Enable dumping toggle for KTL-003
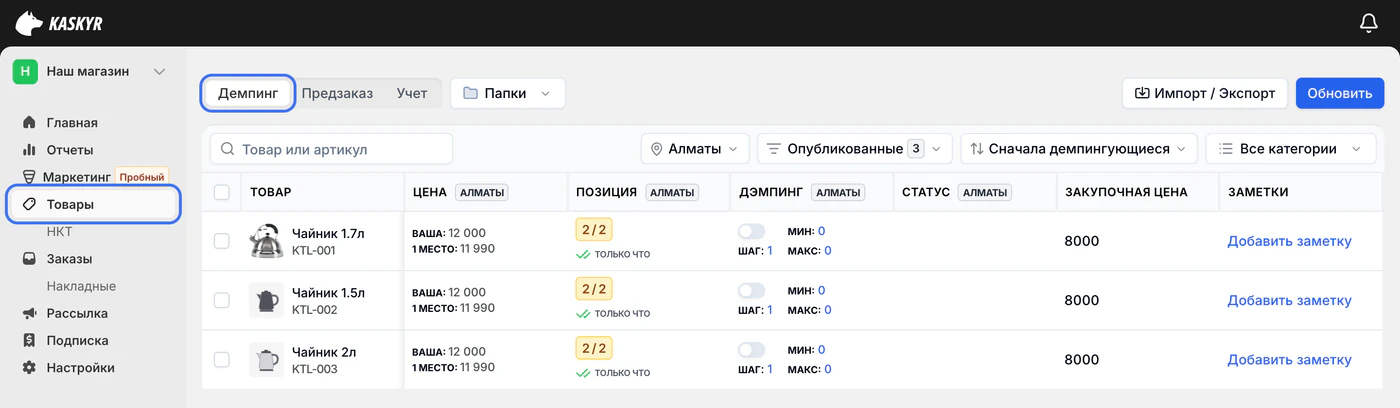Screen dimensions: 1400x408 [x=751, y=350]
